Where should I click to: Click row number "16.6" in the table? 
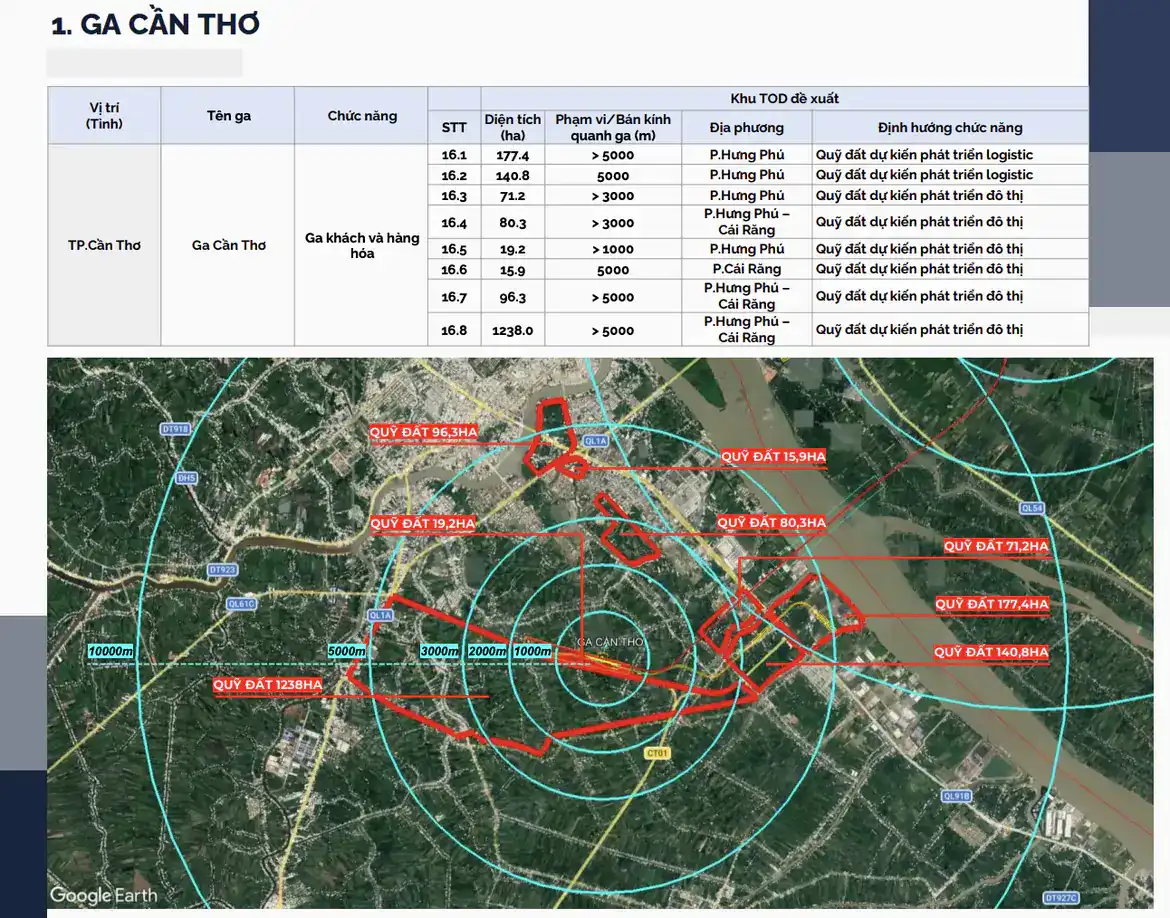(454, 269)
